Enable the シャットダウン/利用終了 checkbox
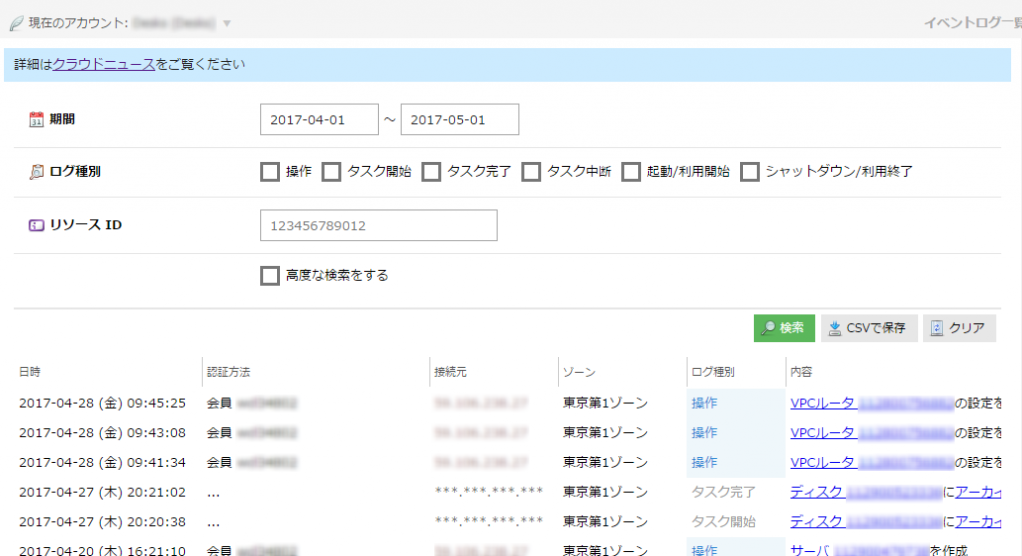This screenshot has height=556, width=1022. [x=749, y=172]
